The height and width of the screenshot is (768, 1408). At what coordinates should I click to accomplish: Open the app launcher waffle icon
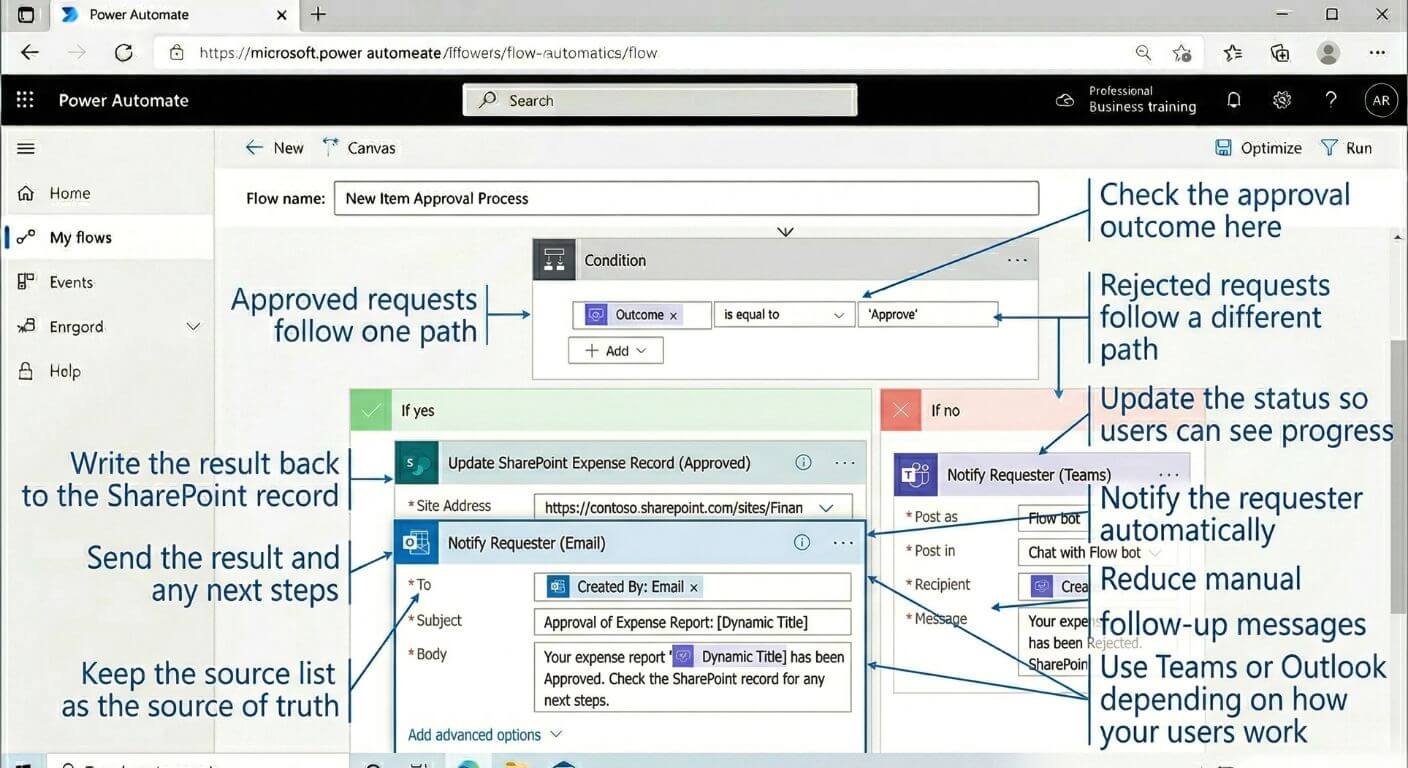pyautogui.click(x=25, y=100)
